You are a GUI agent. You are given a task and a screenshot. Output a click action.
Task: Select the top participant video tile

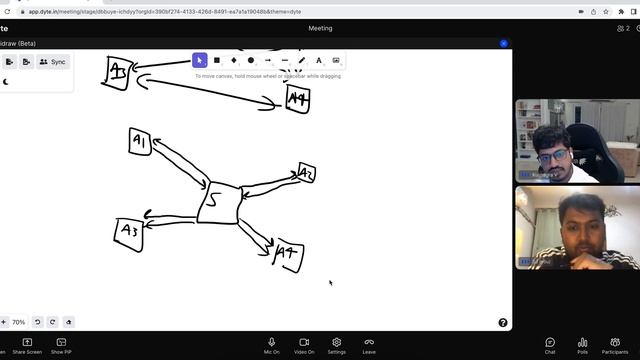pyautogui.click(x=578, y=141)
